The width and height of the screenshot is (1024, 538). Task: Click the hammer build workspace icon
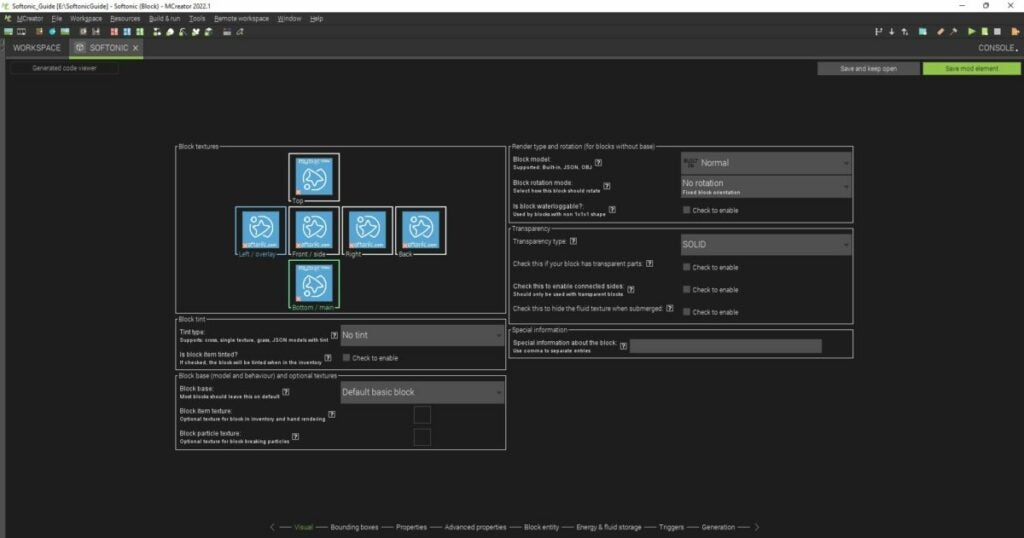(953, 31)
